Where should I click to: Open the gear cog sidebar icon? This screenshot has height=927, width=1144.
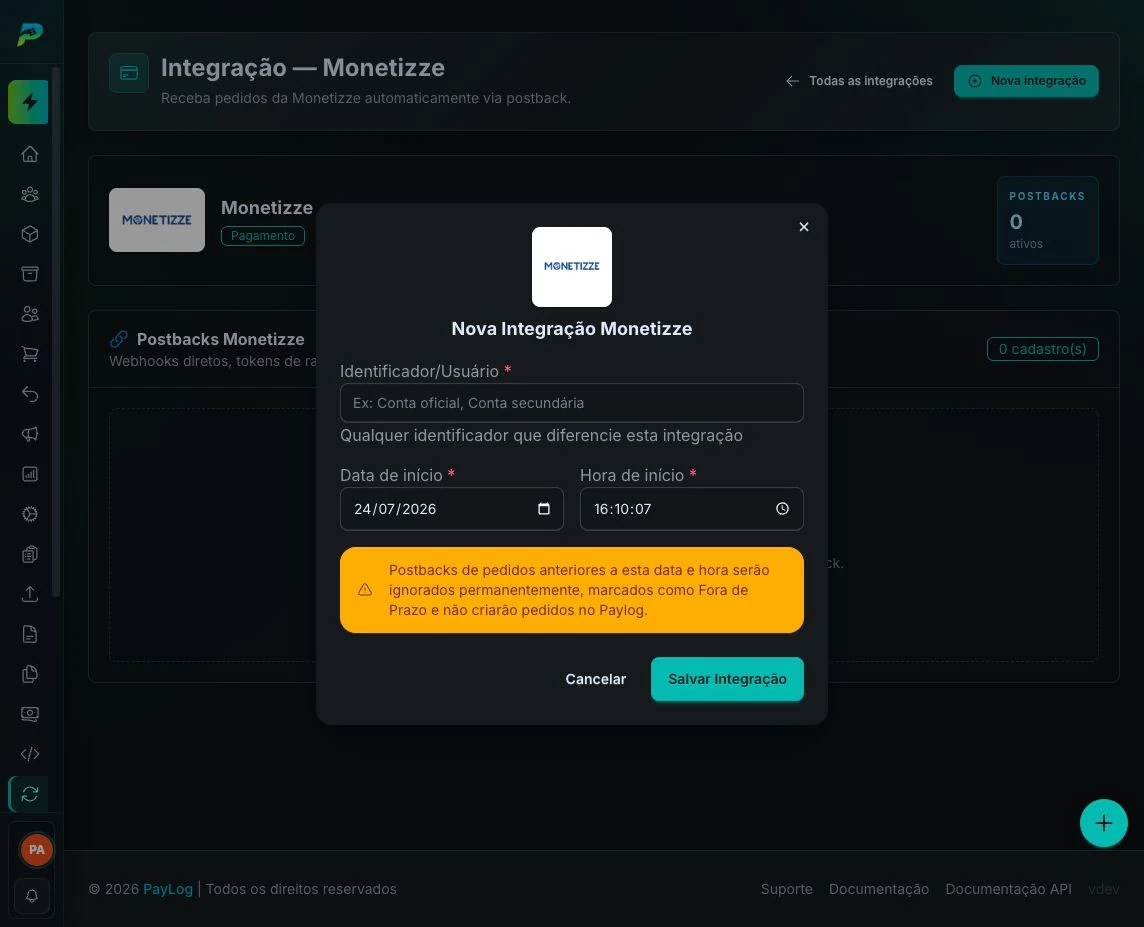pyautogui.click(x=30, y=514)
